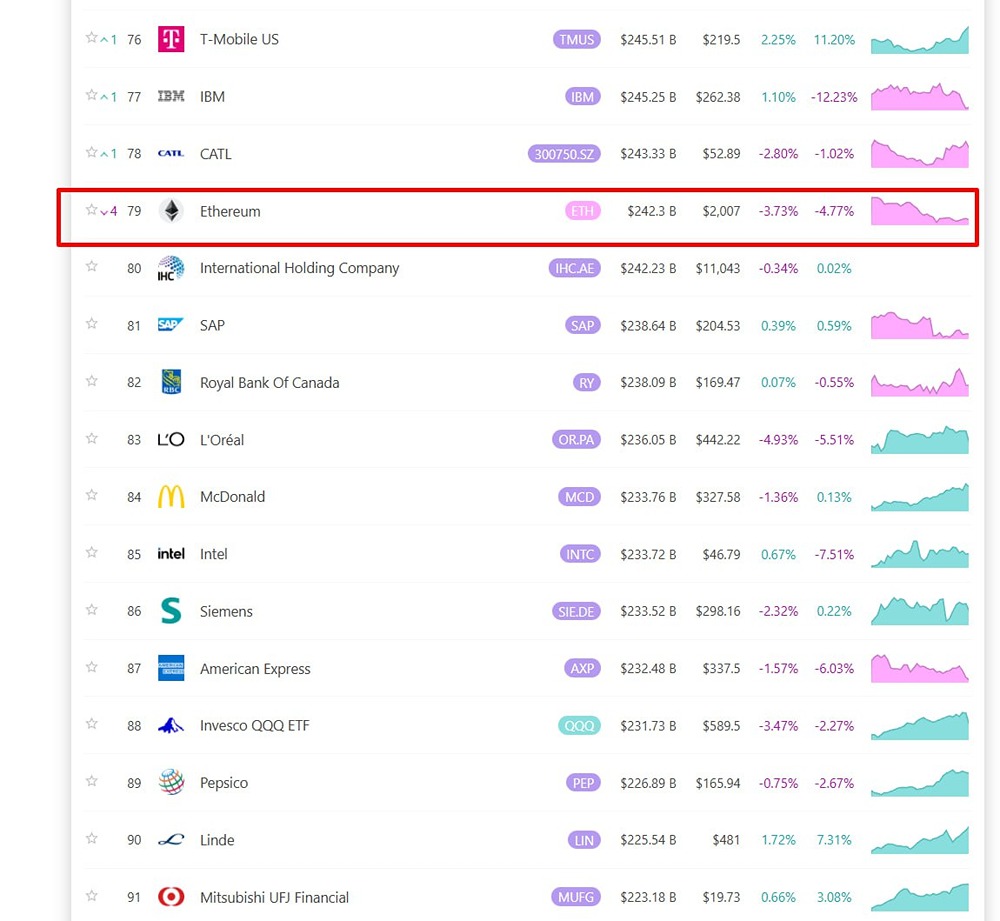1000x921 pixels.
Task: Toggle the favorite star for SAP
Action: (91, 324)
